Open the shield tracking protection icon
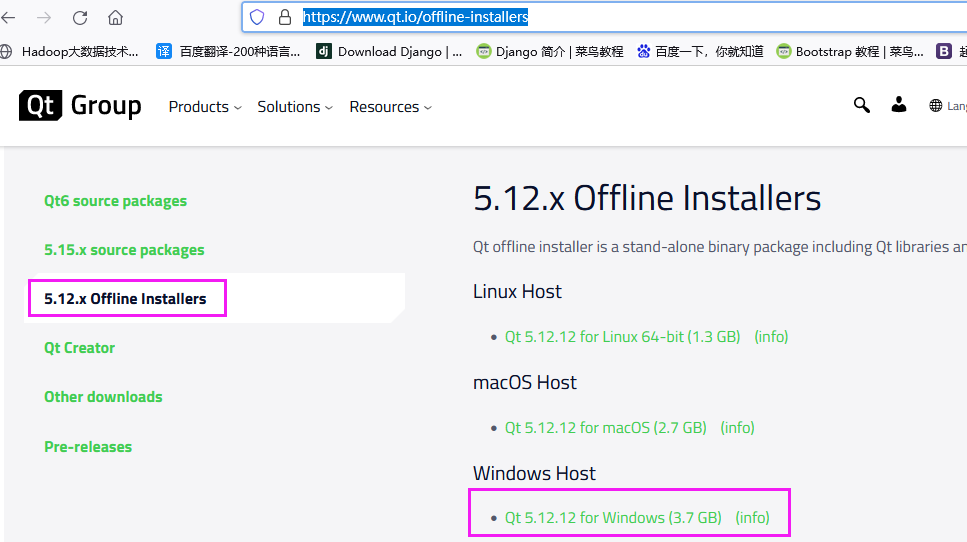The image size is (967, 542). (257, 17)
